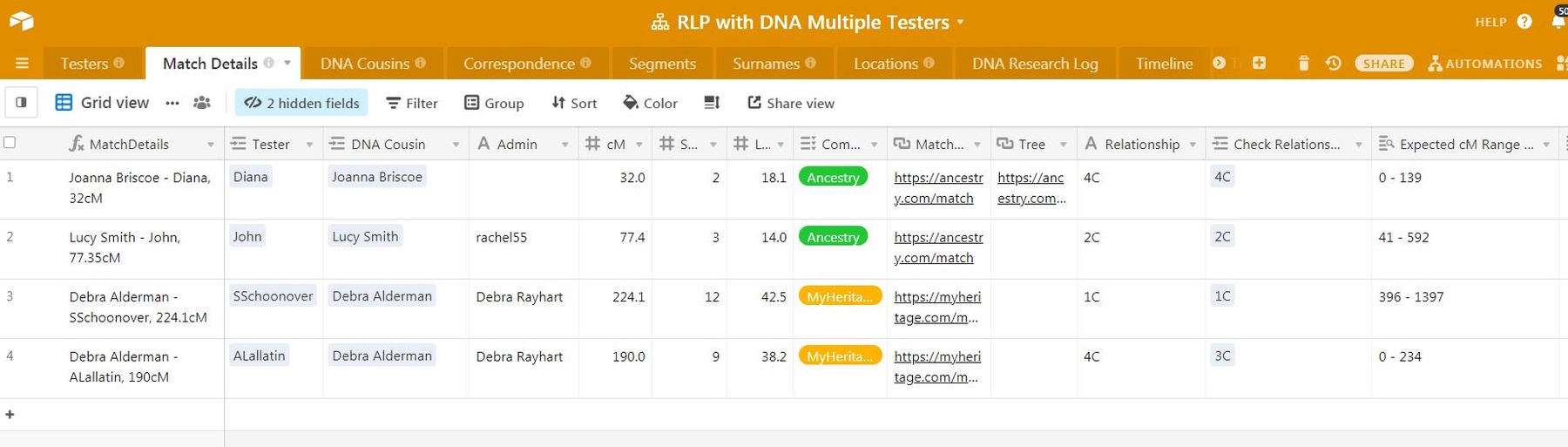Add a new table with plus icon

[1259, 63]
